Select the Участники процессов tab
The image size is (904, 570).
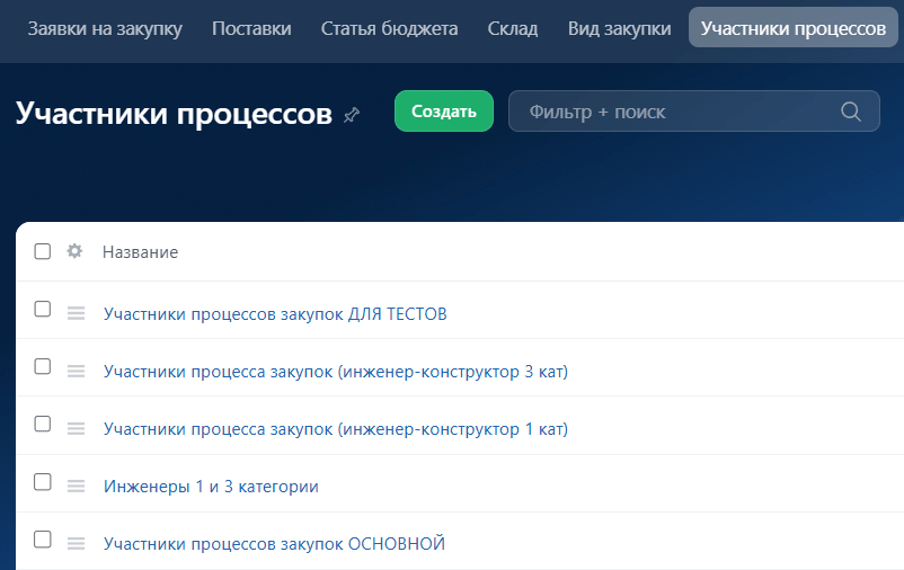click(x=793, y=28)
